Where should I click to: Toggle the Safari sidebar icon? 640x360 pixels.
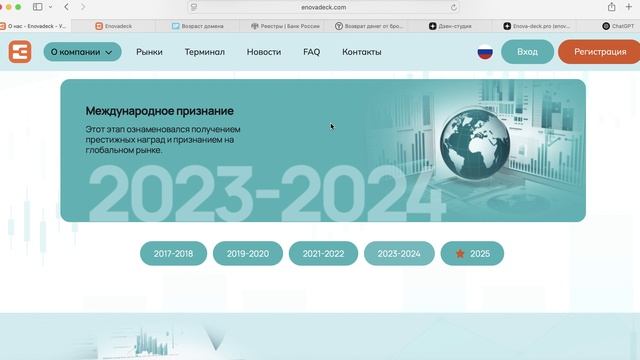click(x=38, y=7)
